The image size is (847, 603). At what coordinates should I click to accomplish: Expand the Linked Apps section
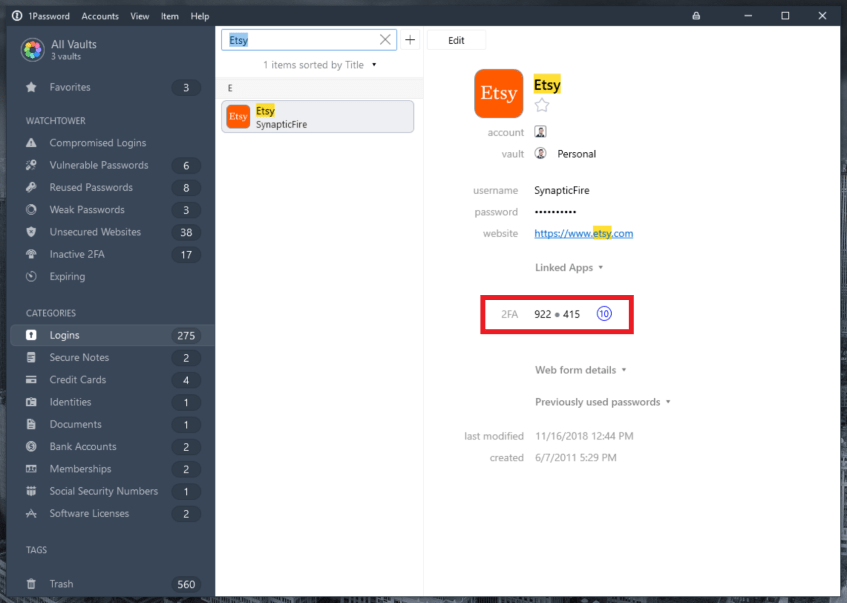pyautogui.click(x=570, y=268)
